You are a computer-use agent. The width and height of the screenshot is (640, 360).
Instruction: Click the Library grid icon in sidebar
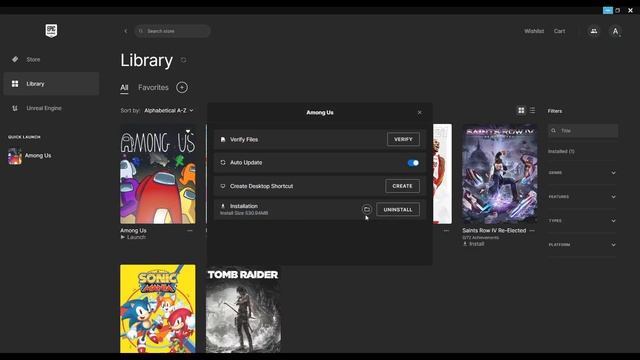[x=15, y=84]
